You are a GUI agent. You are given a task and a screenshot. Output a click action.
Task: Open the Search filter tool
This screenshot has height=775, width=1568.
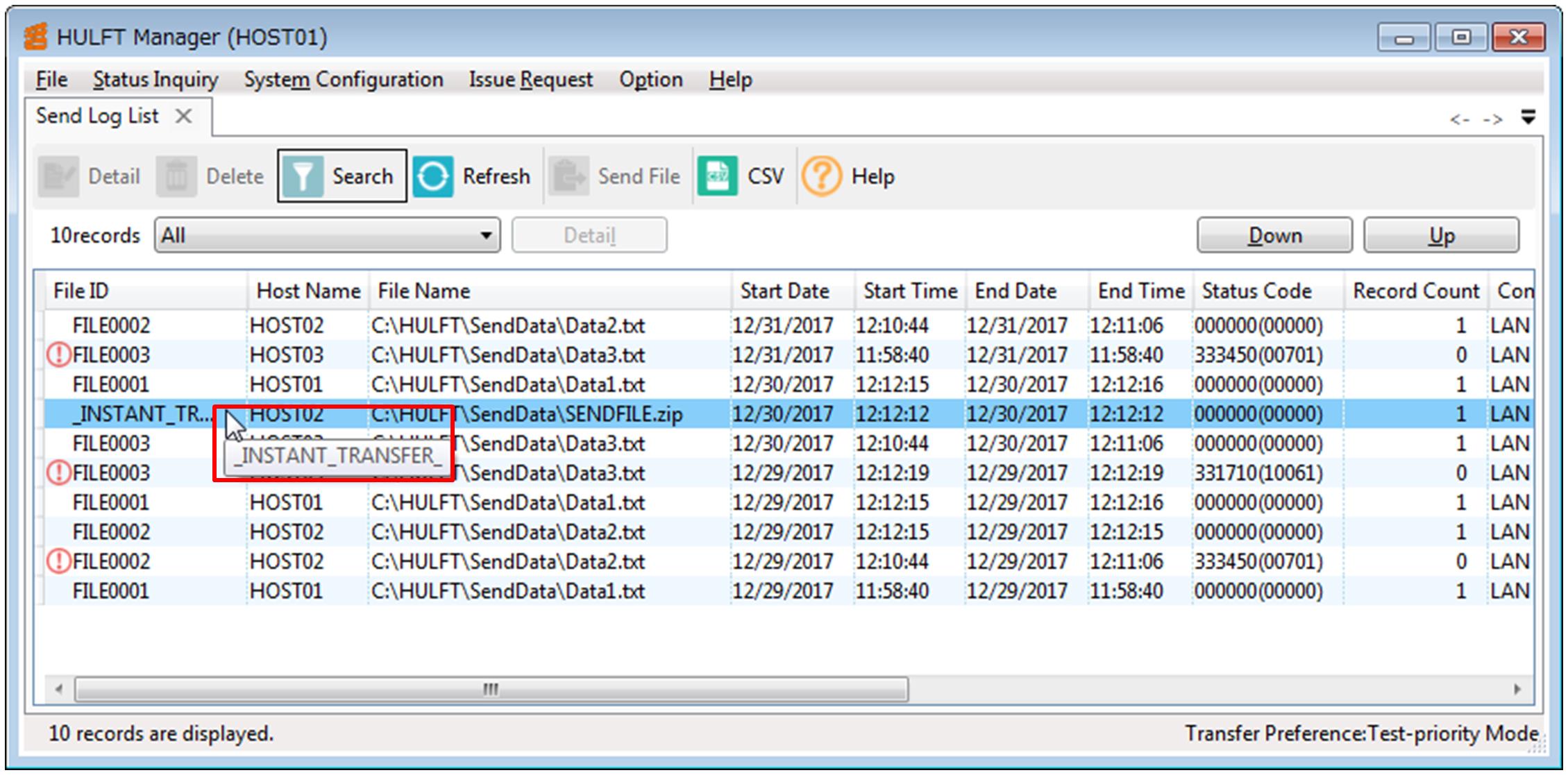click(342, 176)
